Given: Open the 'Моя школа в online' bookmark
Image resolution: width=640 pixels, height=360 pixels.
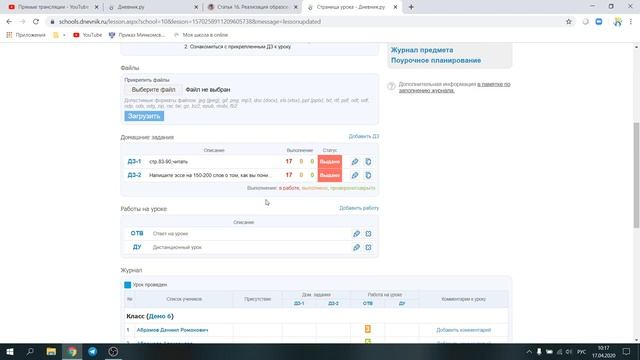Looking at the screenshot, I should 201,35.
